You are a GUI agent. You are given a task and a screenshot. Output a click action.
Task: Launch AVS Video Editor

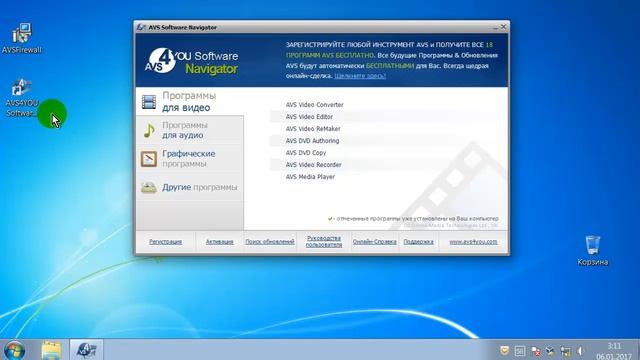point(309,117)
